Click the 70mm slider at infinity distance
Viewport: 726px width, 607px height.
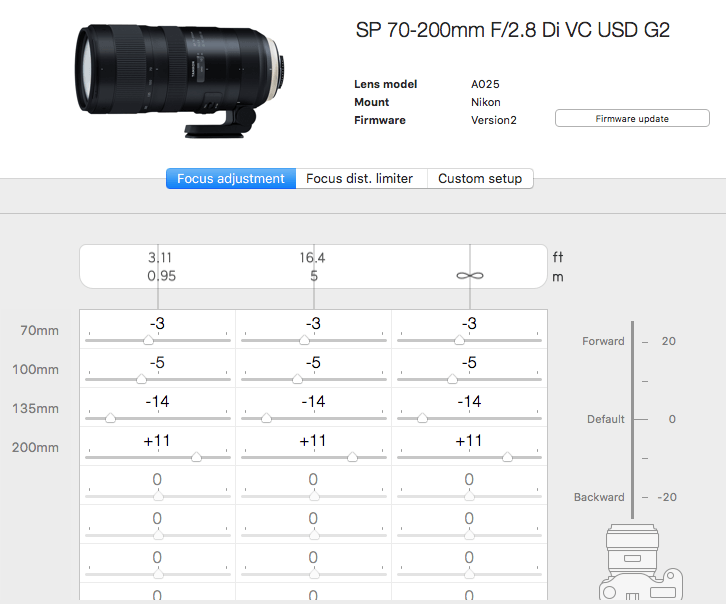460,341
